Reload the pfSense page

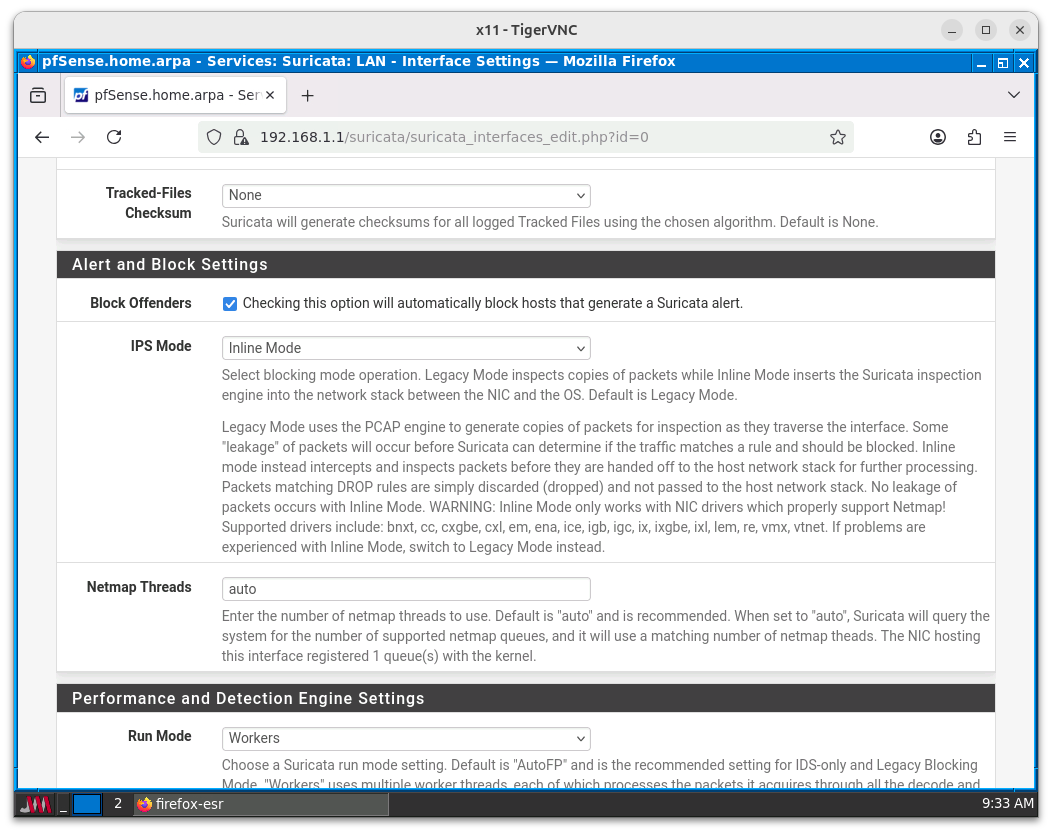pos(114,138)
